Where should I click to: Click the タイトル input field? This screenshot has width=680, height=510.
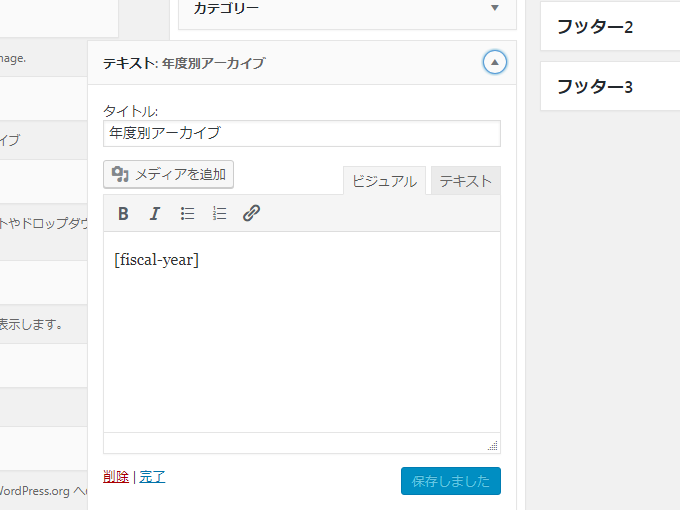(301, 133)
